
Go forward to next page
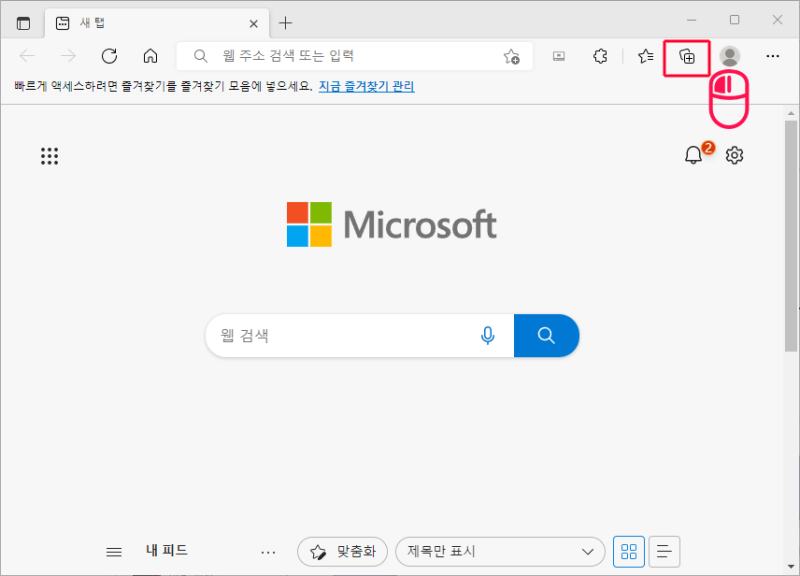coord(68,56)
